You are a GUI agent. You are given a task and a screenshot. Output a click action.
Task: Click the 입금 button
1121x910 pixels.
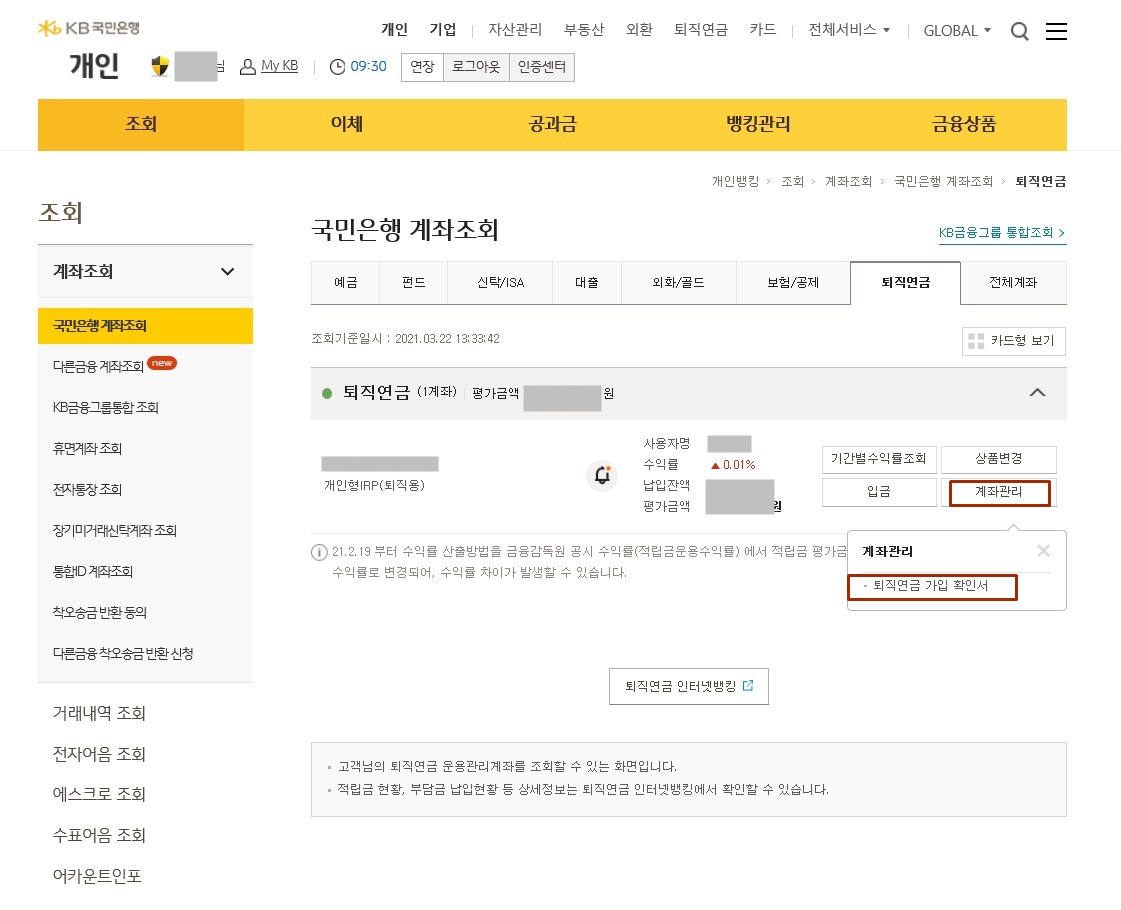(x=879, y=492)
